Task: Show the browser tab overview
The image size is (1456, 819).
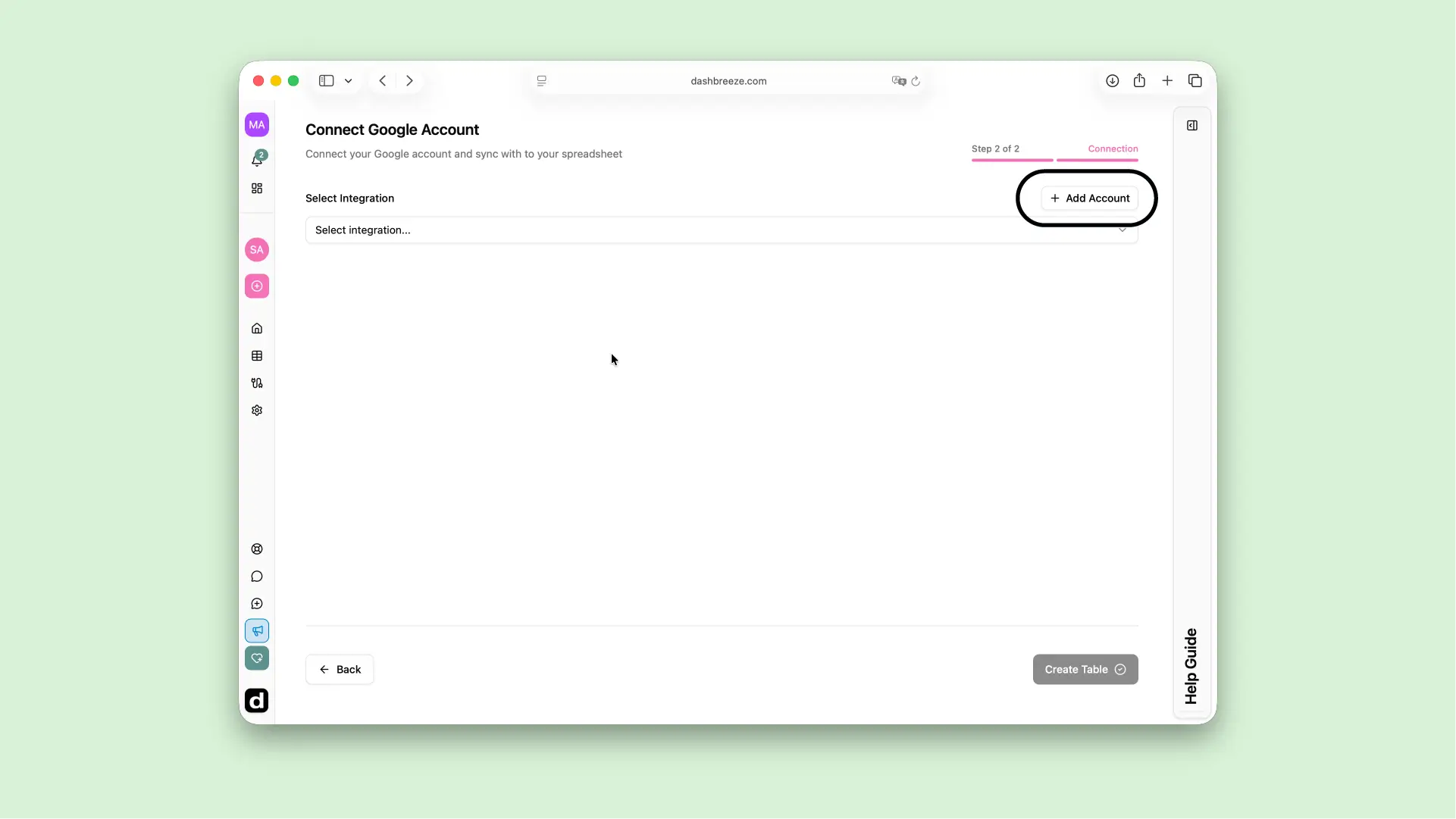Action: click(1195, 81)
